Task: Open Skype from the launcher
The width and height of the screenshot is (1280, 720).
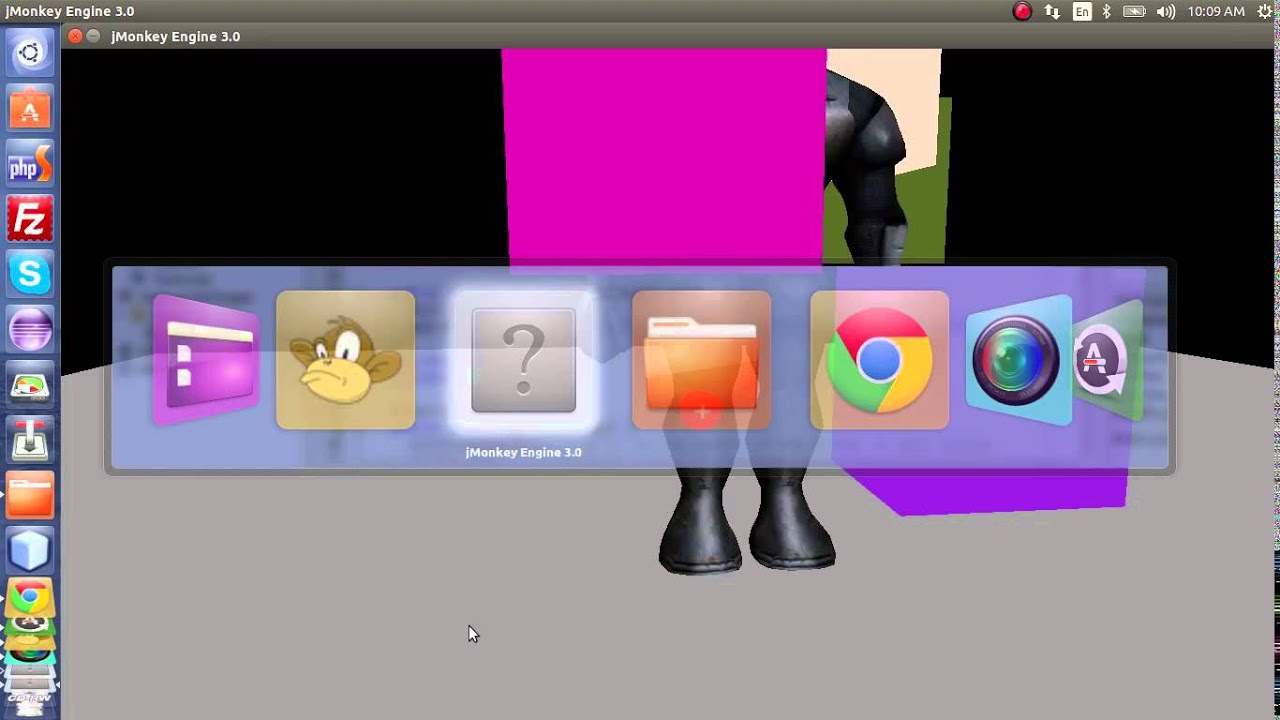Action: [30, 273]
